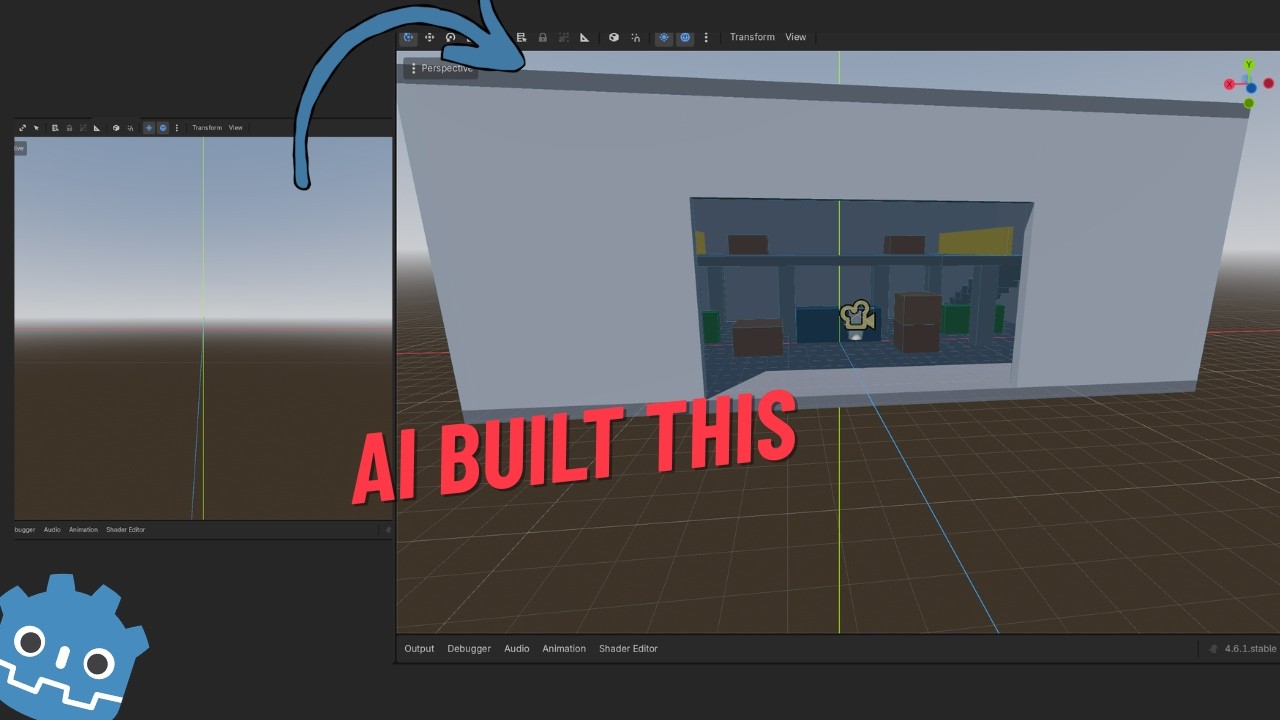Activate the ruler measure tool in large toolbar
The height and width of the screenshot is (720, 1280).
pos(585,37)
